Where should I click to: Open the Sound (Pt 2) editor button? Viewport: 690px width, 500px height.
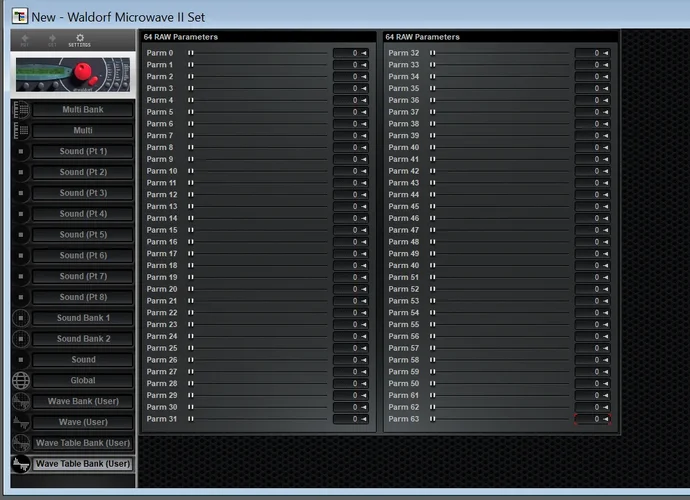coord(83,172)
